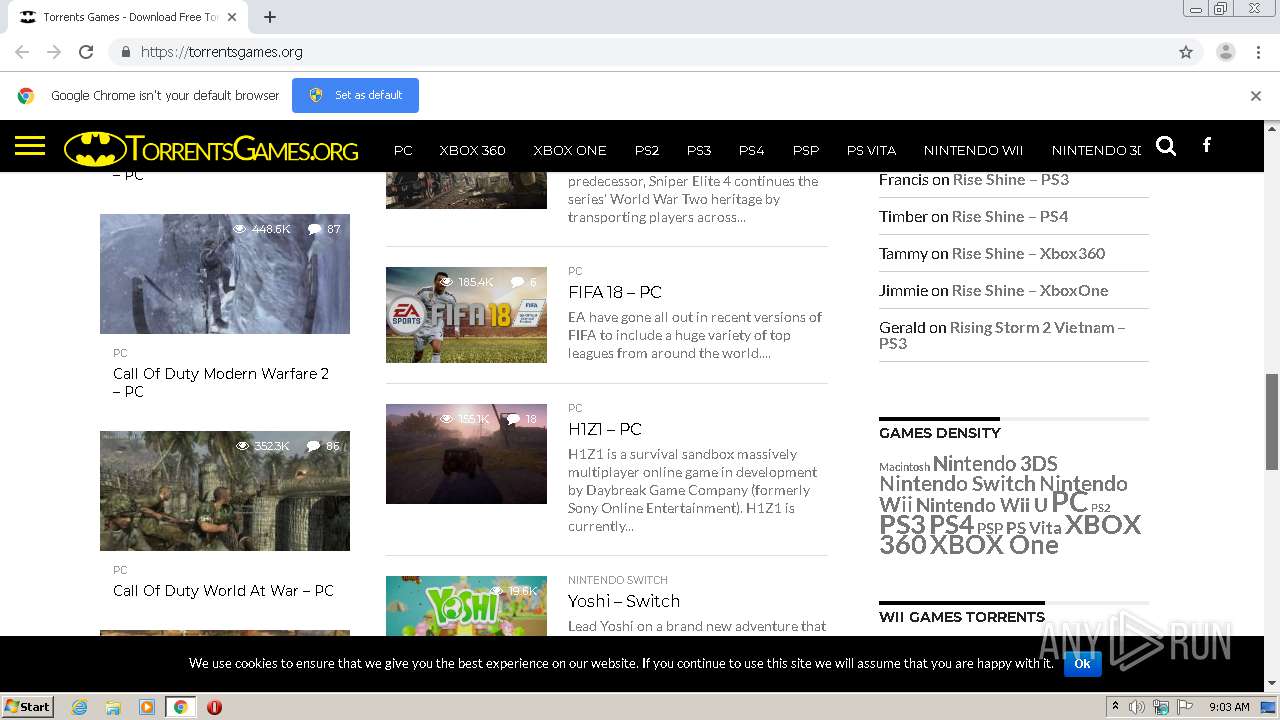The width and height of the screenshot is (1280, 720).
Task: Open Call Of Duty World At War thumbnail
Action: pyautogui.click(x=225, y=491)
